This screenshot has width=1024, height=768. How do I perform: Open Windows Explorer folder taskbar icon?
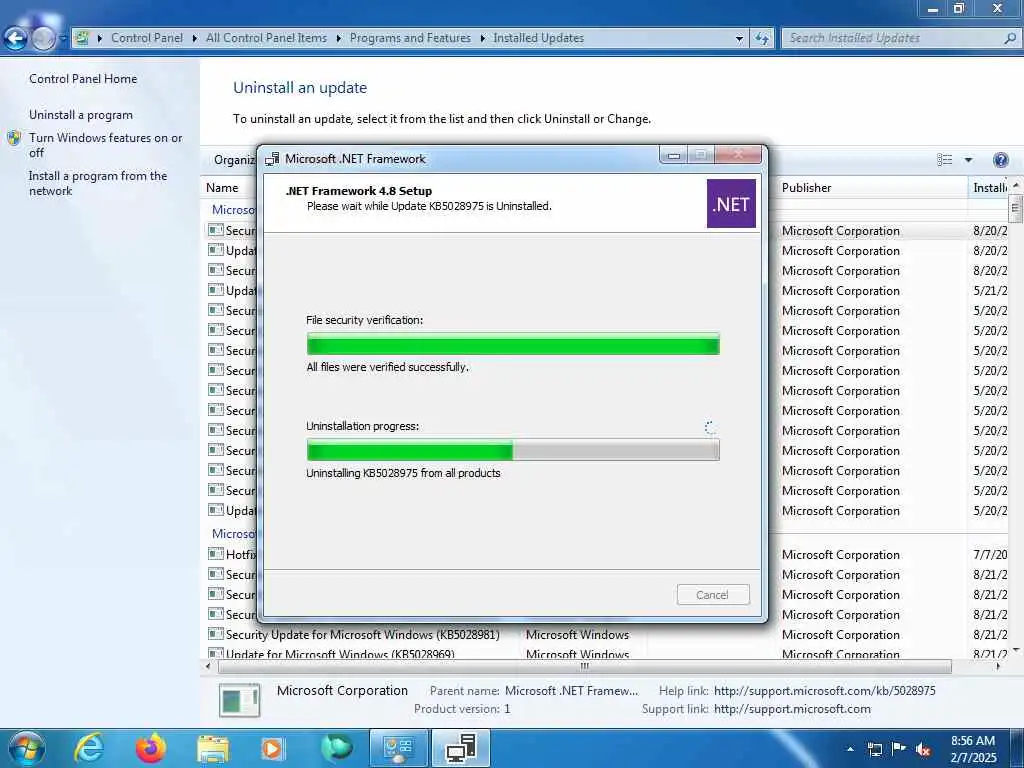[x=213, y=748]
